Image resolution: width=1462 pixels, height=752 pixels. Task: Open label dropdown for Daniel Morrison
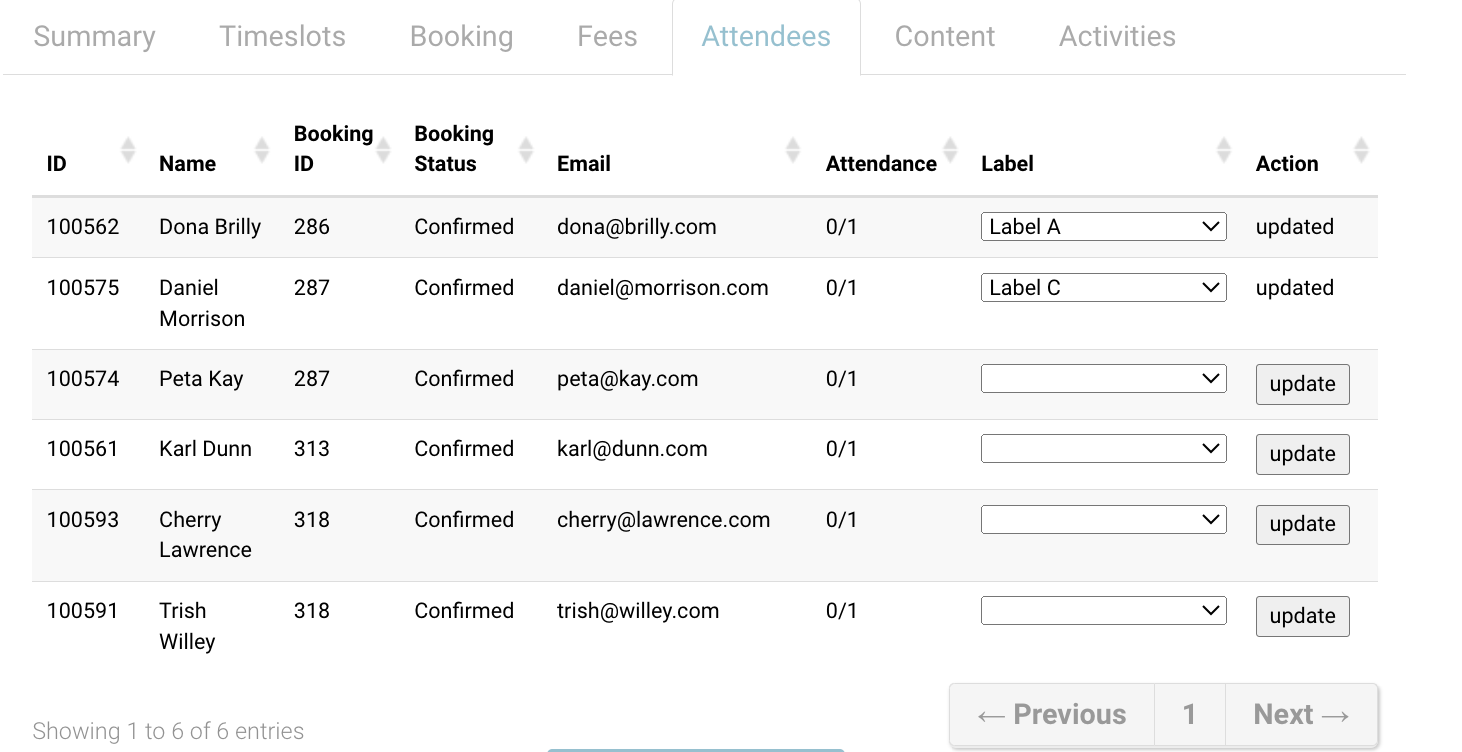[1103, 288]
